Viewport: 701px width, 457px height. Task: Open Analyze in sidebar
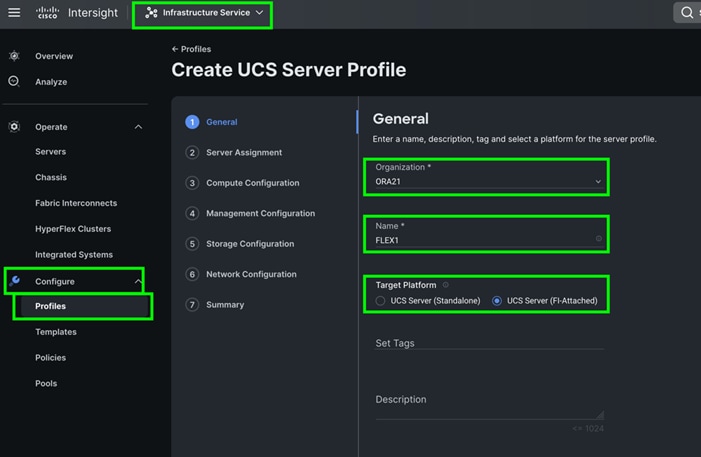tap(51, 82)
